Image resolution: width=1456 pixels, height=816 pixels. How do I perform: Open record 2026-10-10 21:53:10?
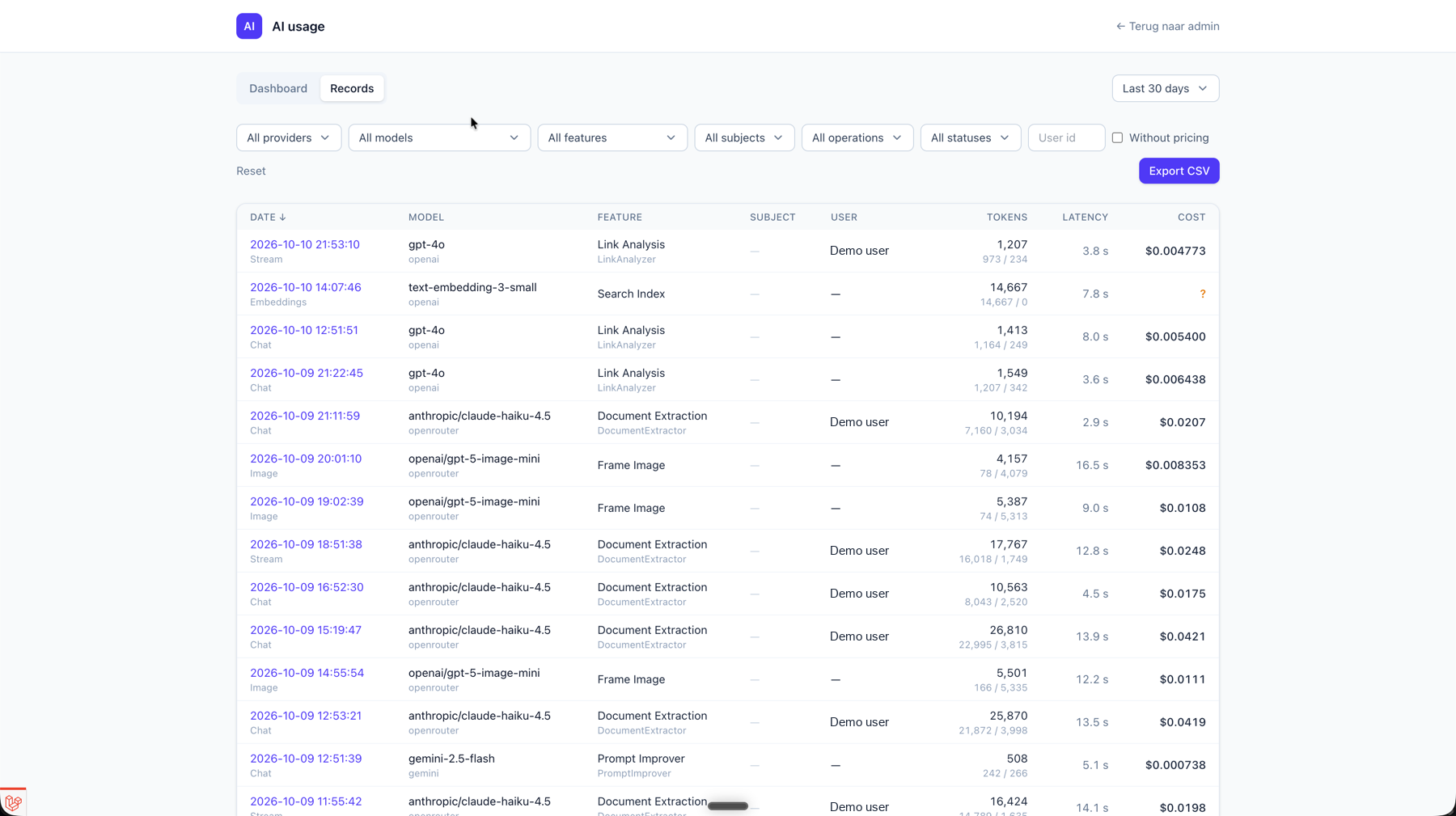(x=305, y=244)
